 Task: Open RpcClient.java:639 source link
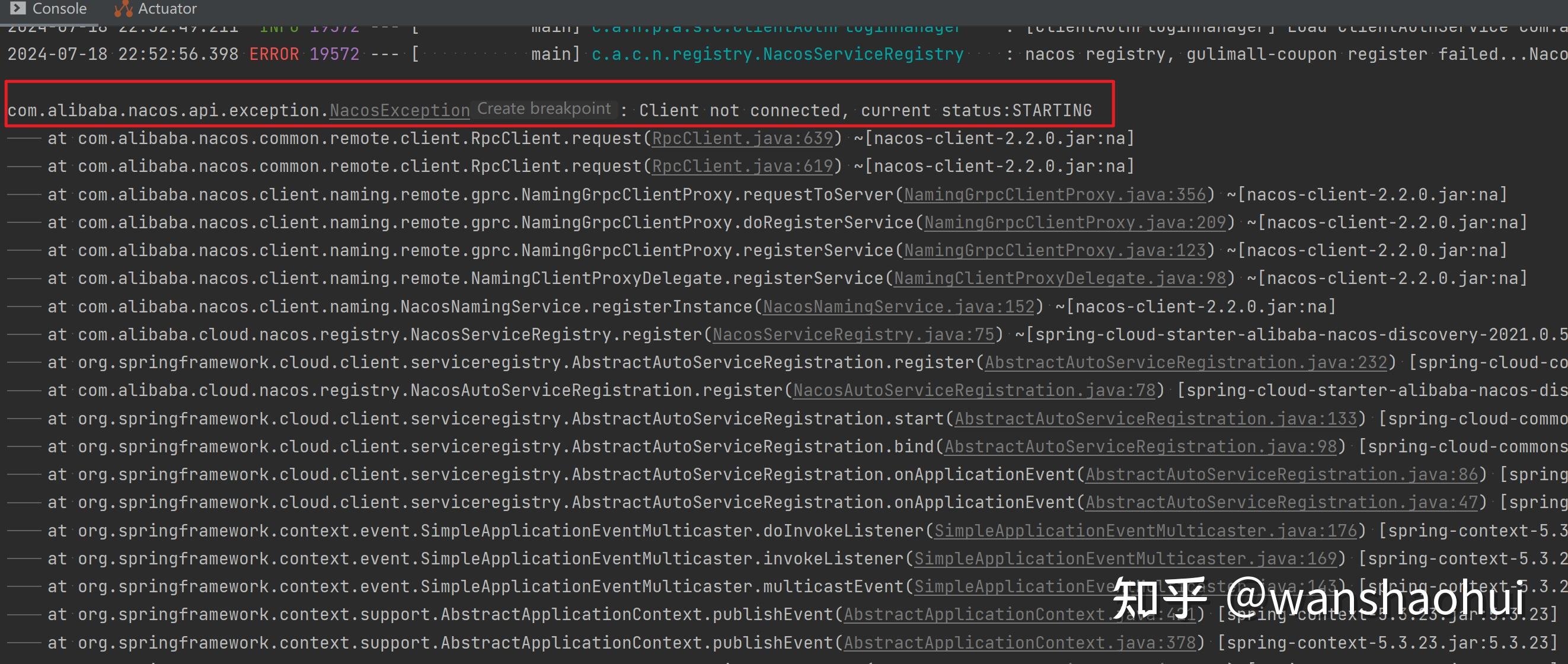(742, 138)
